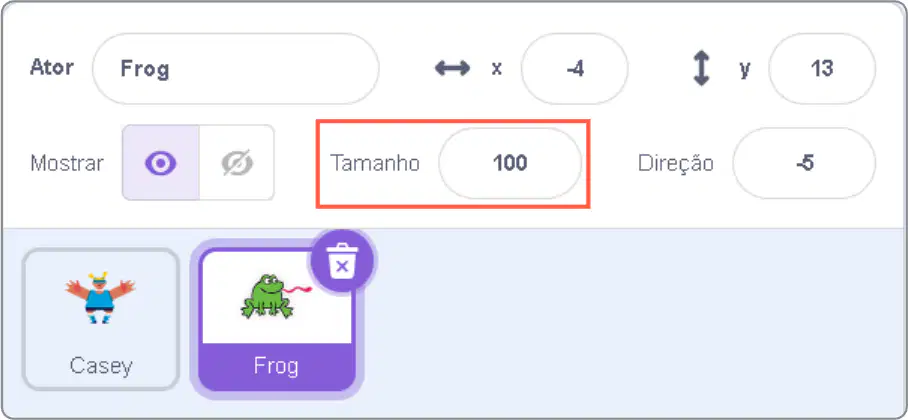The width and height of the screenshot is (908, 420).
Task: Click the Ator label text
Action: click(52, 68)
